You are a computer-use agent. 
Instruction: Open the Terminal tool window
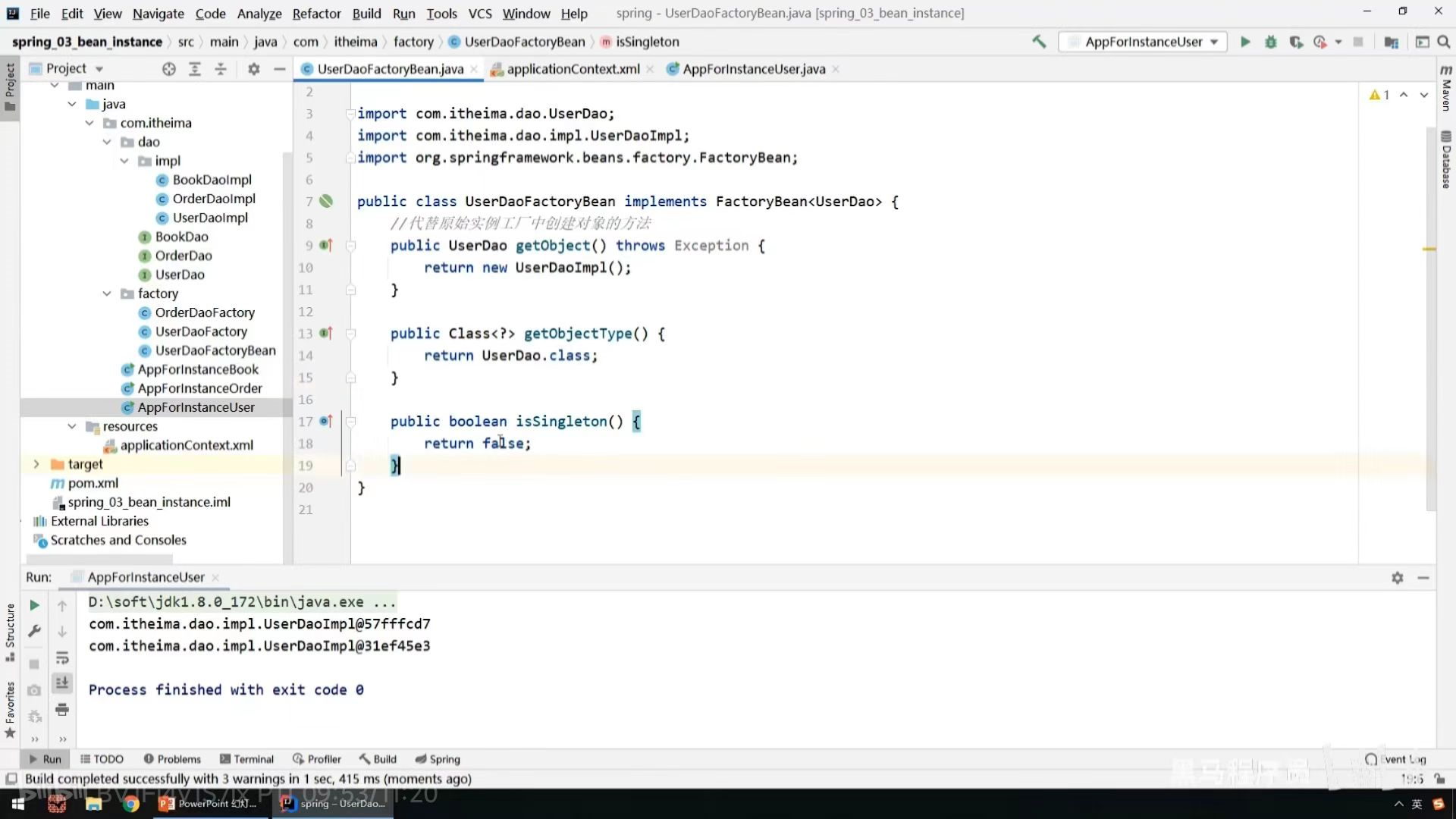(246, 759)
